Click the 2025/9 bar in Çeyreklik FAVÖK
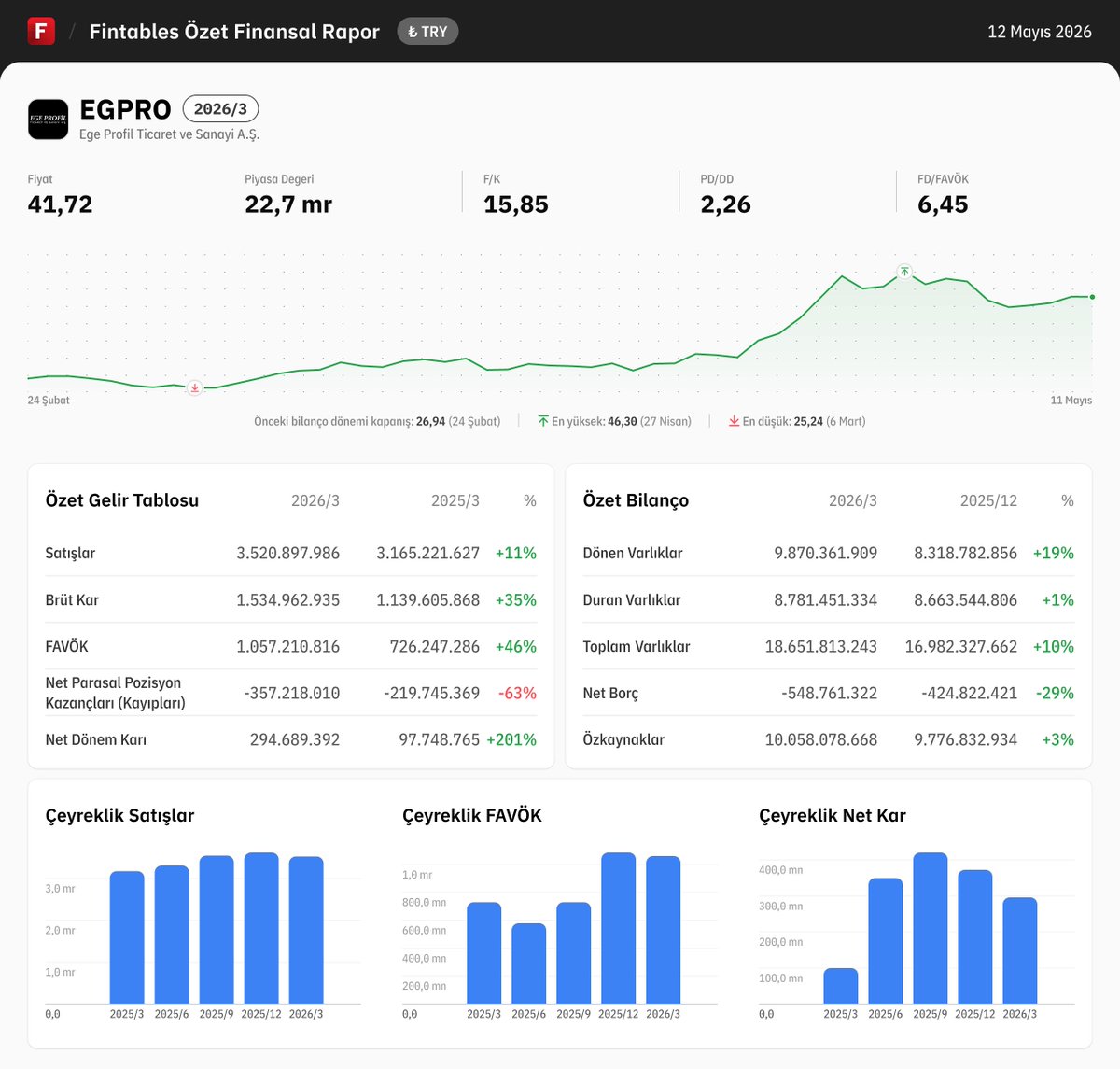This screenshot has height=1069, width=1120. [x=574, y=952]
